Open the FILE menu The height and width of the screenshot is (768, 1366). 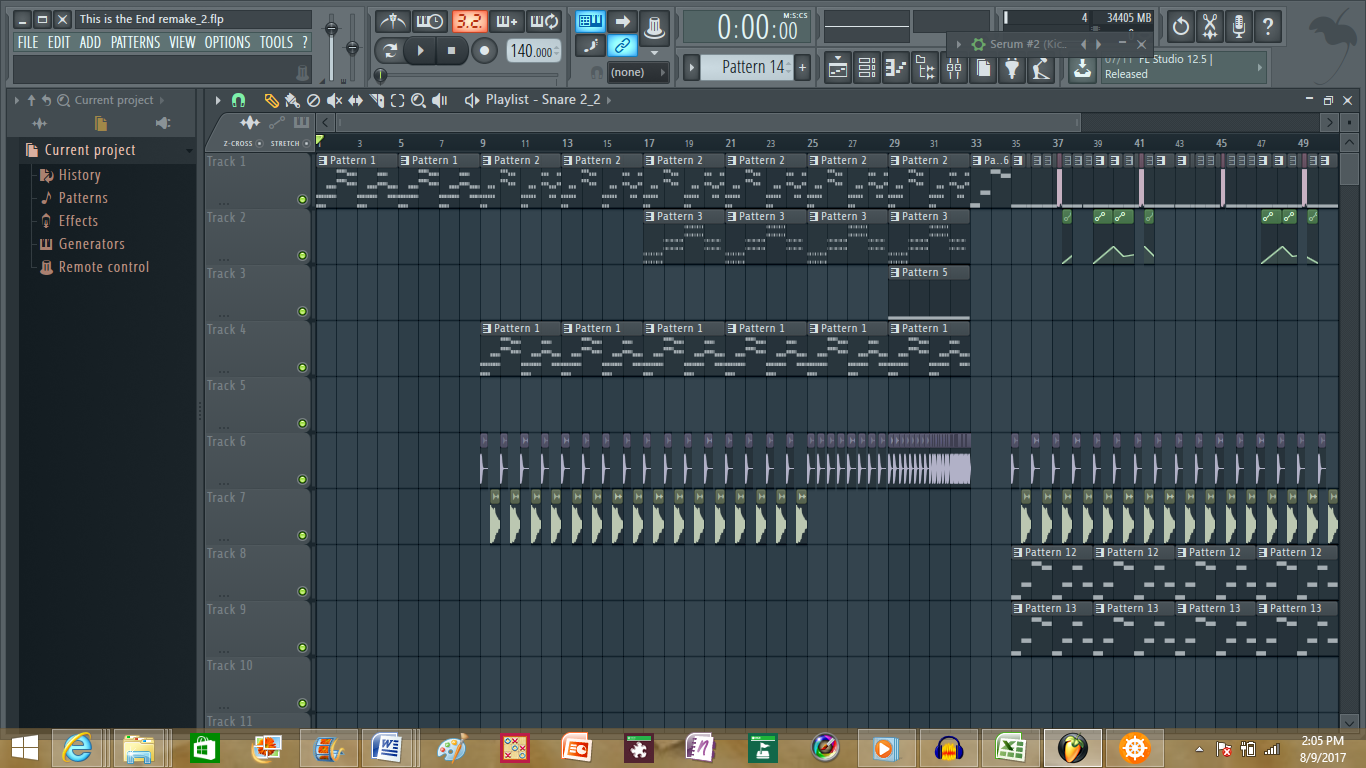(28, 42)
